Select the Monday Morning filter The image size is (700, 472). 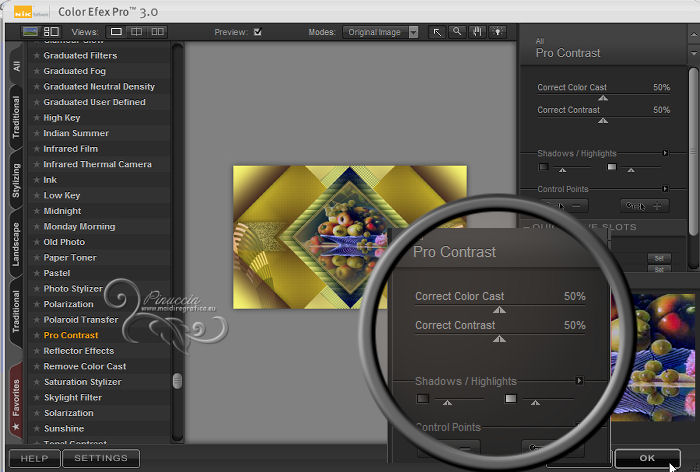(x=79, y=226)
